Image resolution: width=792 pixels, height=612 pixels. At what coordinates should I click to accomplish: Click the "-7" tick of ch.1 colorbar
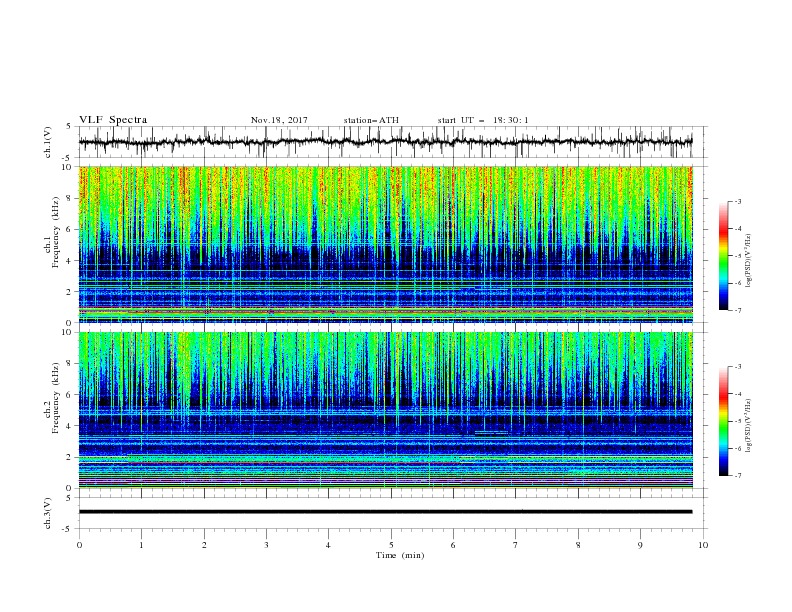(737, 310)
